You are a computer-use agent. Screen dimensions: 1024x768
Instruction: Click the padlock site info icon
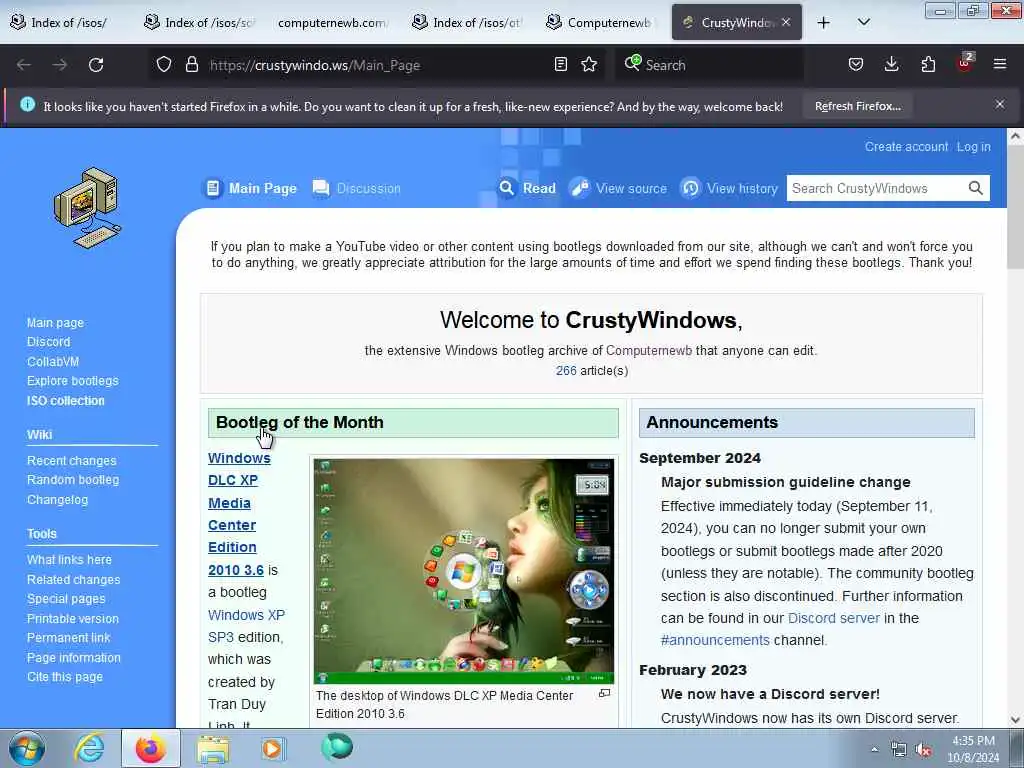tap(191, 65)
